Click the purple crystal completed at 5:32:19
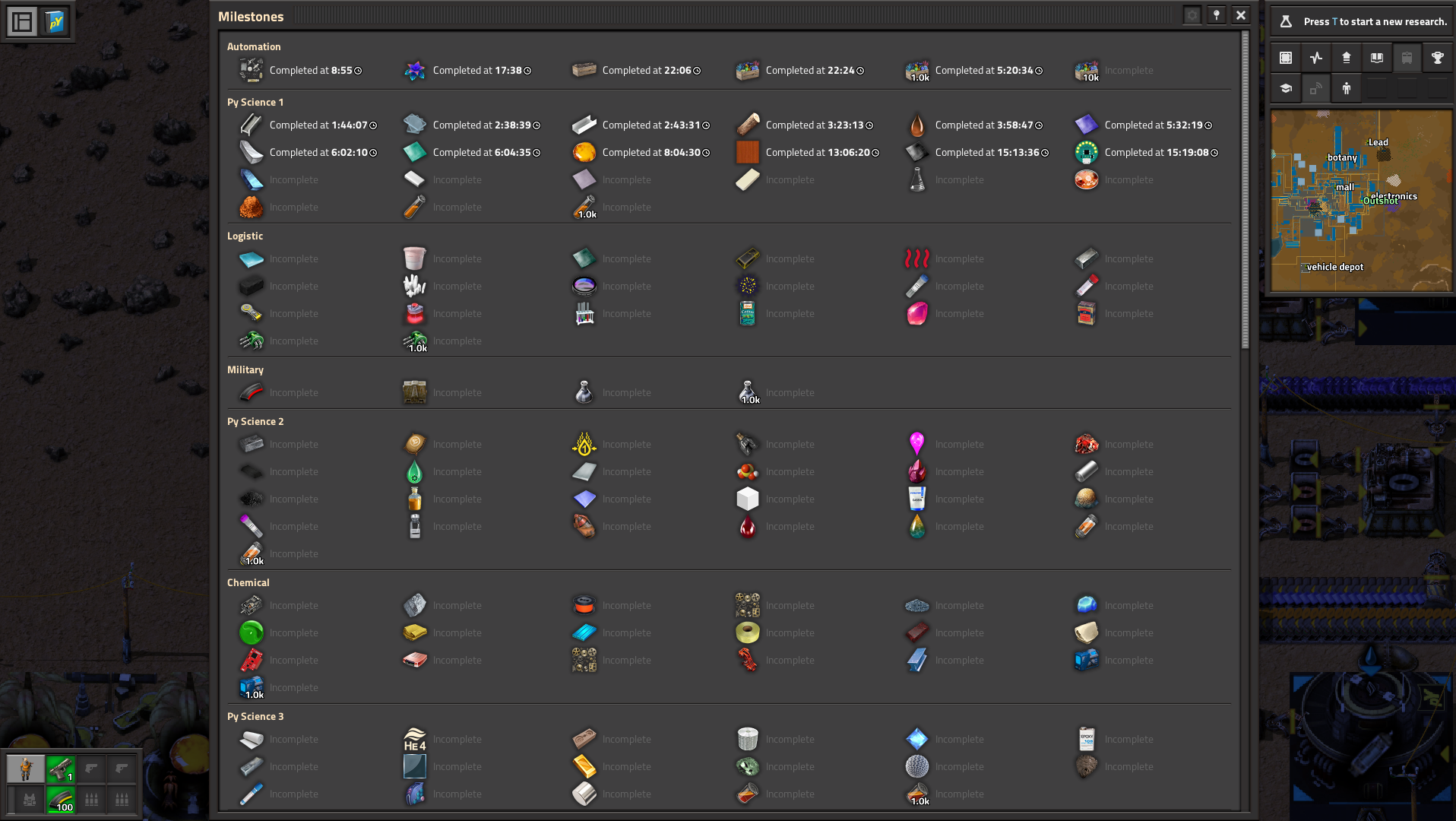Viewport: 1456px width, 821px height. (1087, 125)
